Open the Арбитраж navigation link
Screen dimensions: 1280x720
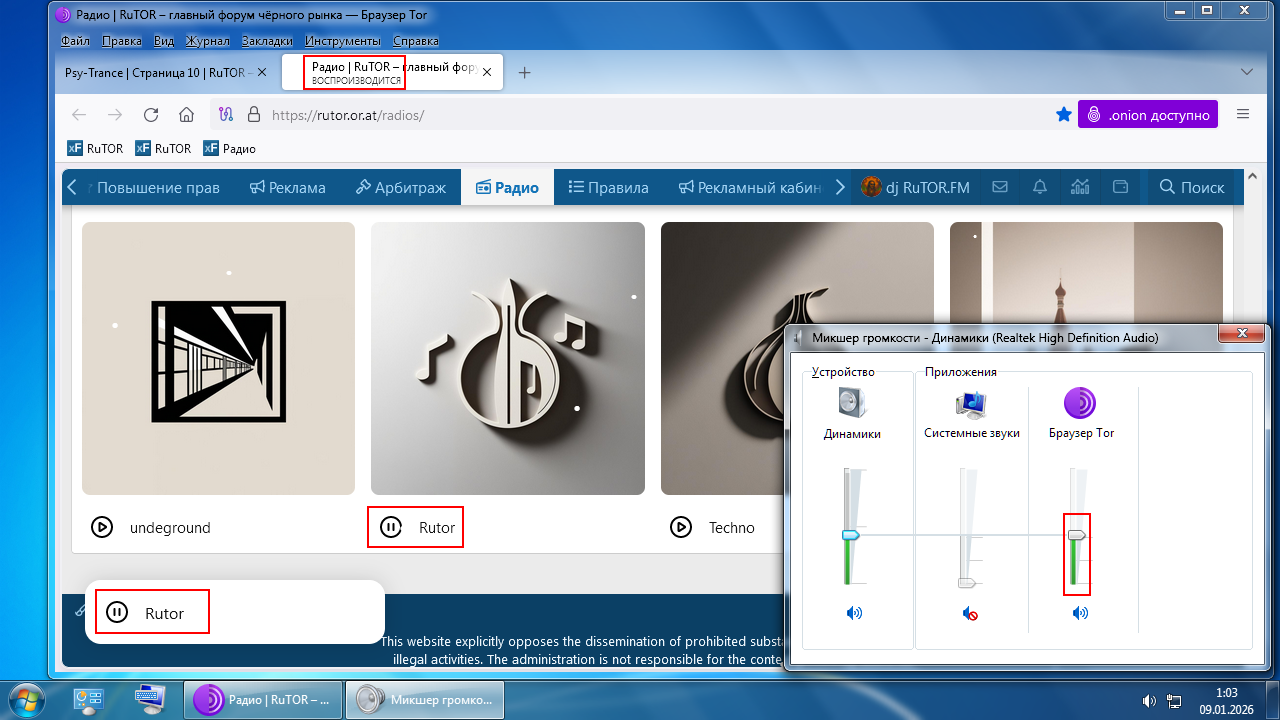point(399,187)
